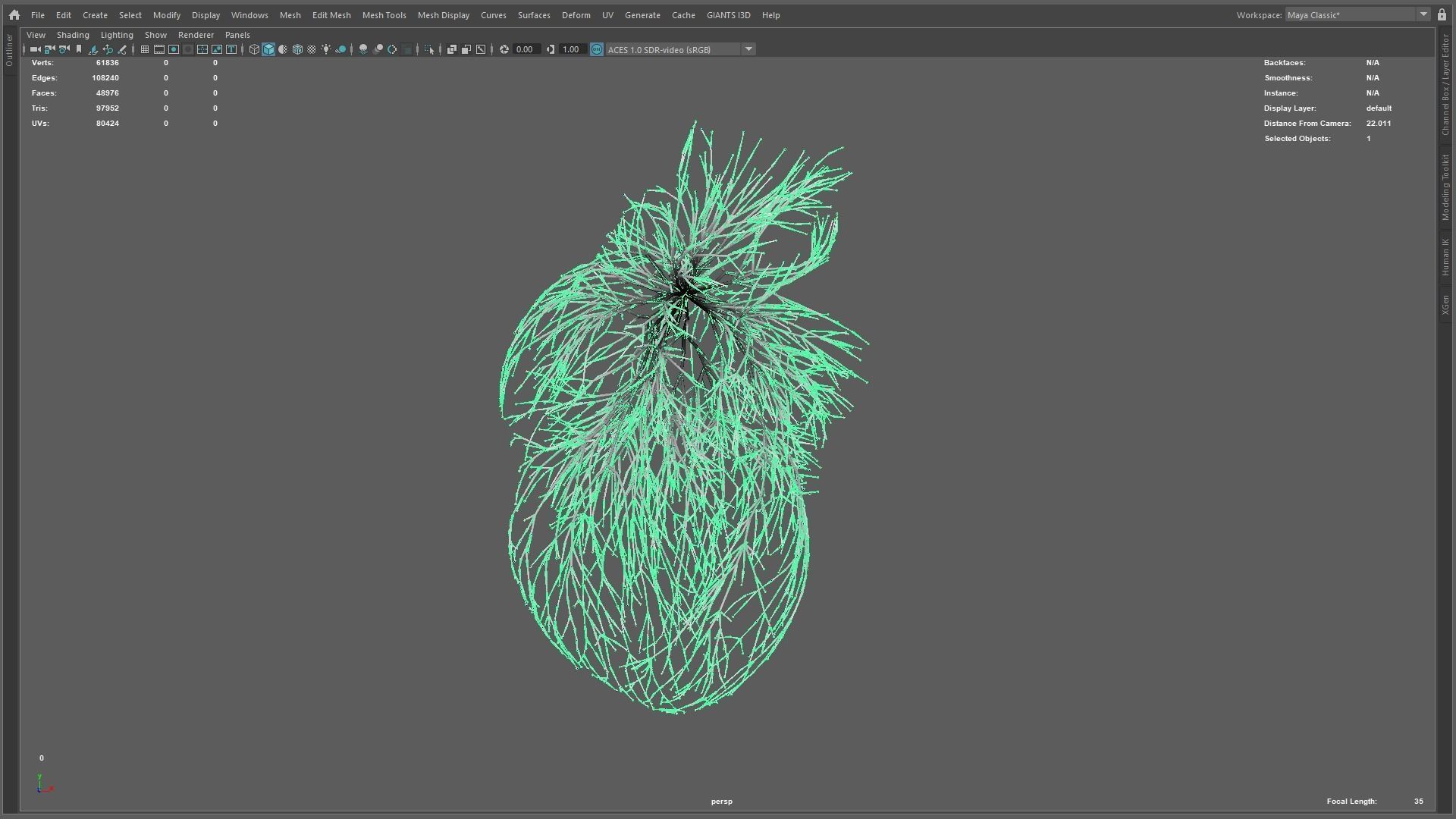Click the Home icon at top-left
1456x819 pixels.
click(x=14, y=14)
